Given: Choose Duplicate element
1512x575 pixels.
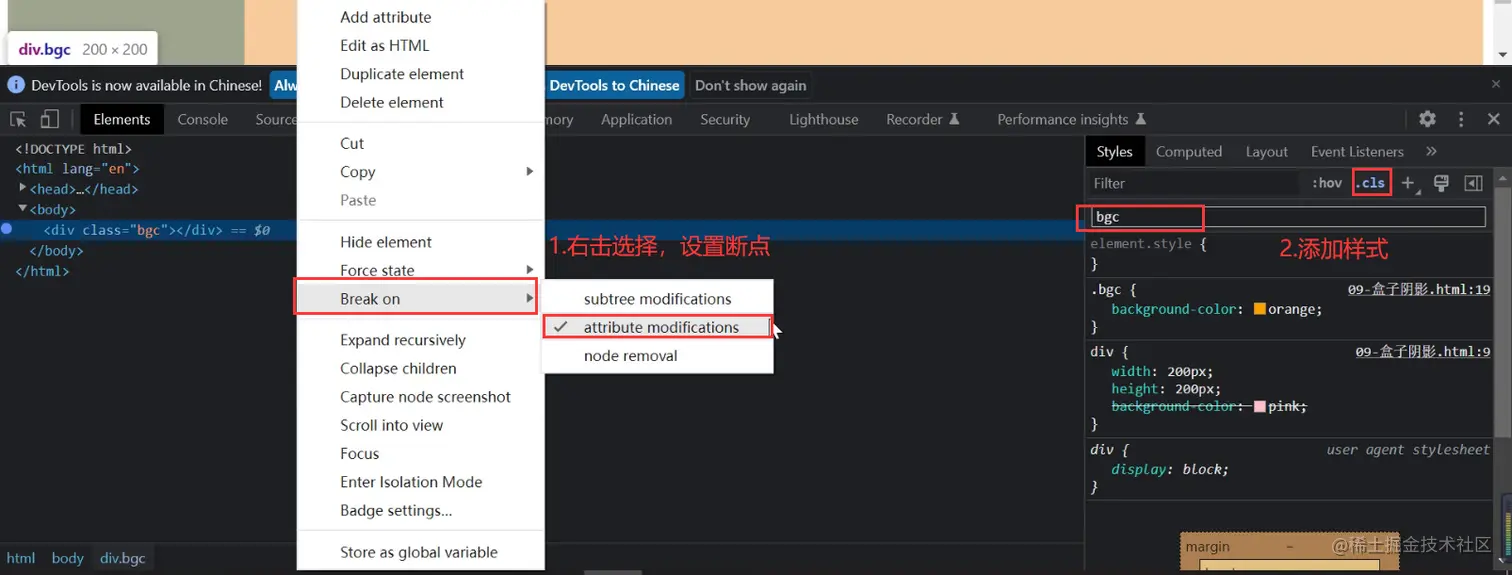Looking at the screenshot, I should click(421, 74).
